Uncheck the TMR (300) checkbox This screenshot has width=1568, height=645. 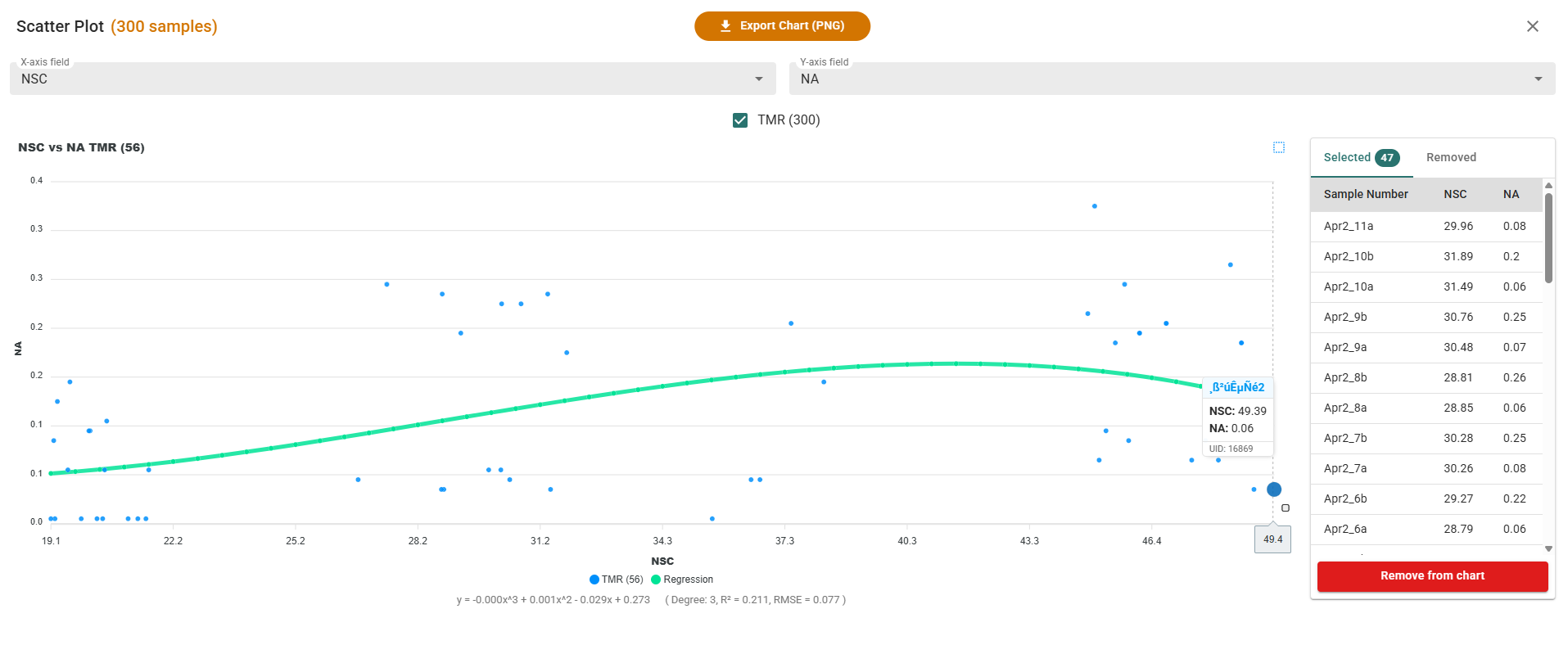[x=740, y=120]
